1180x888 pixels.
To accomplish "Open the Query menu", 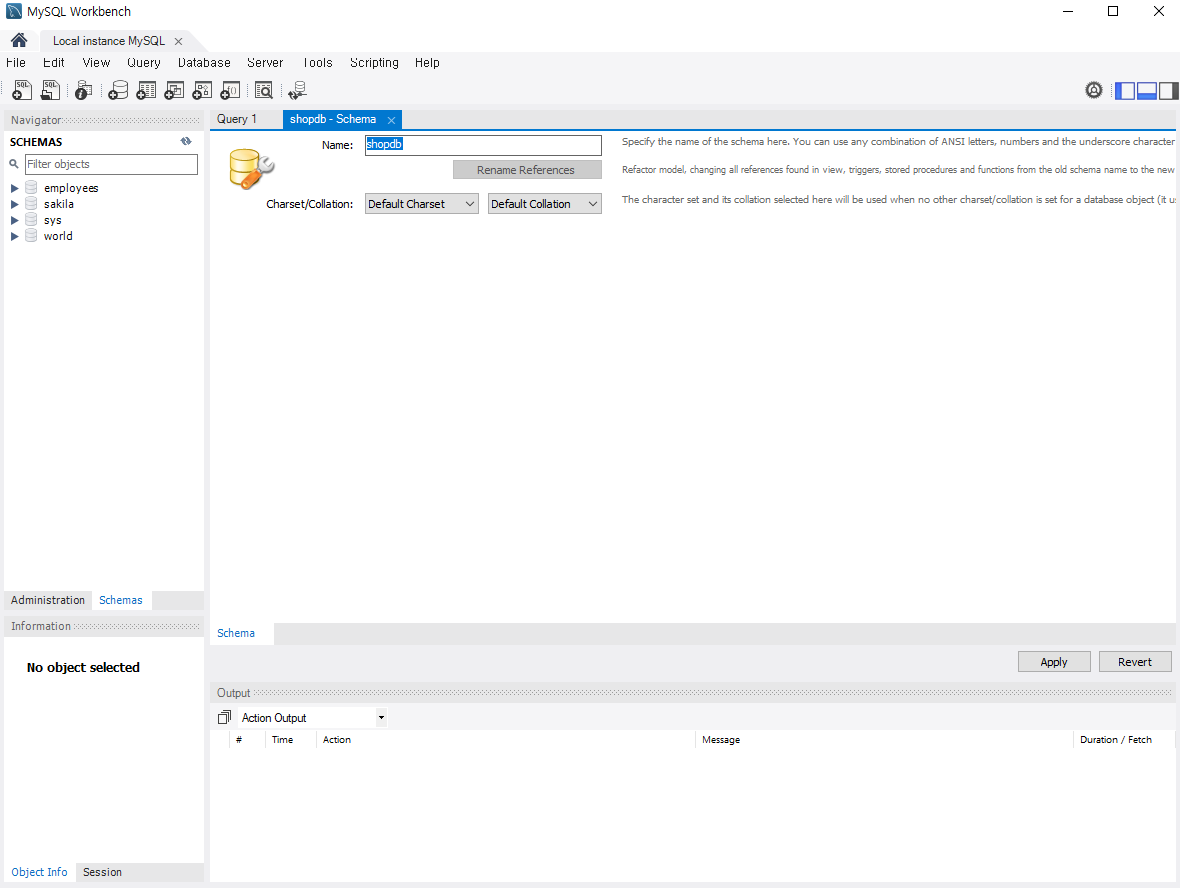I will (144, 62).
